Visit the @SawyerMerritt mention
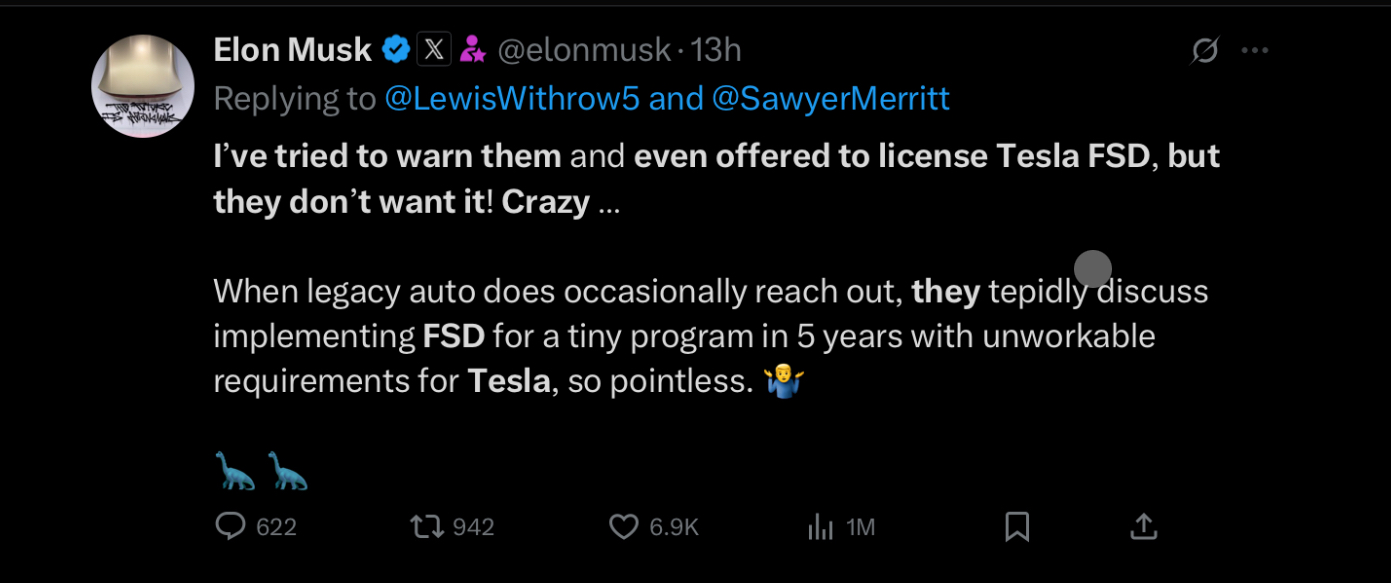Image resolution: width=1391 pixels, height=583 pixels. [830, 98]
